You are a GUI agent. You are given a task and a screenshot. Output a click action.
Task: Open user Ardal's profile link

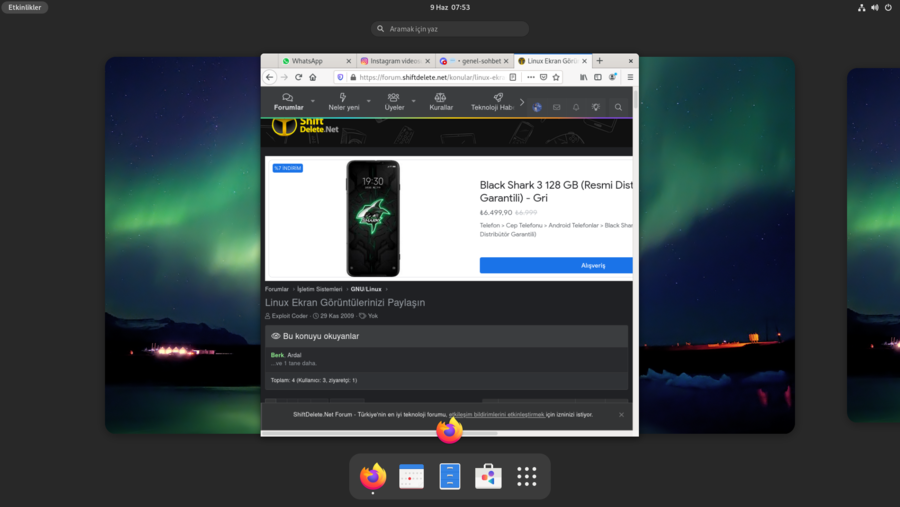coord(294,355)
